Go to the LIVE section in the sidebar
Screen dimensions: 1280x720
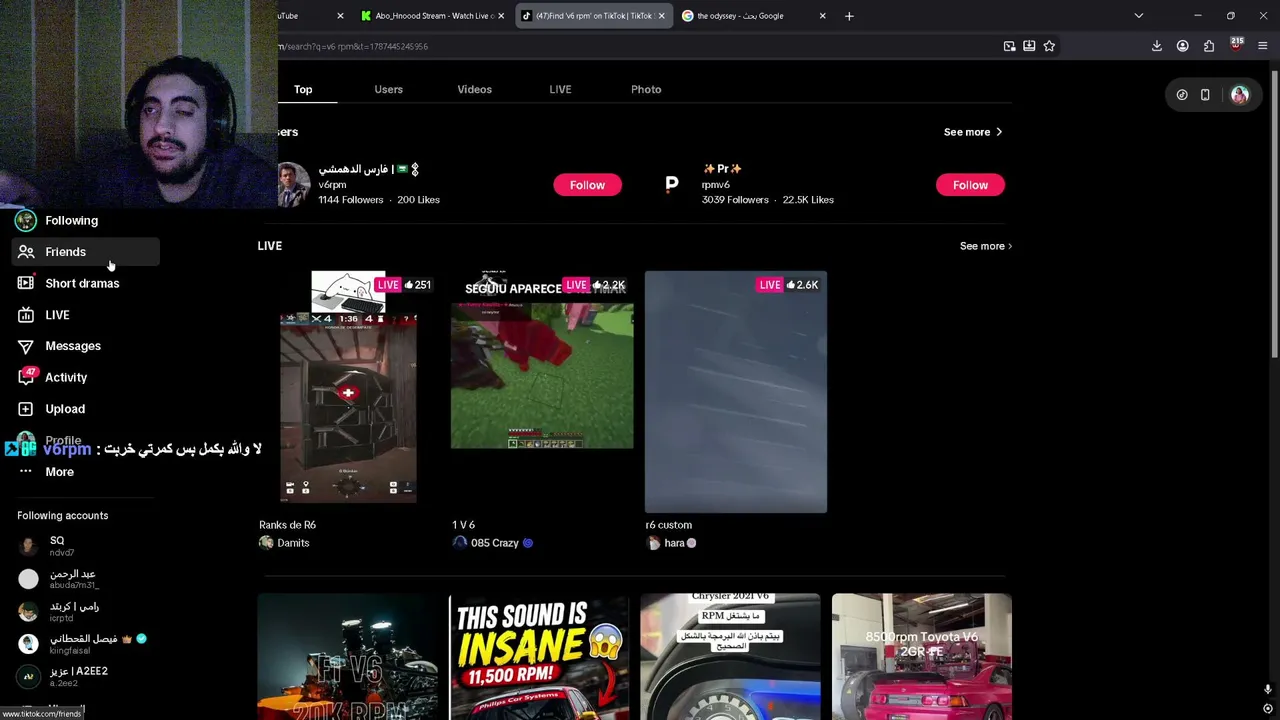click(x=57, y=315)
